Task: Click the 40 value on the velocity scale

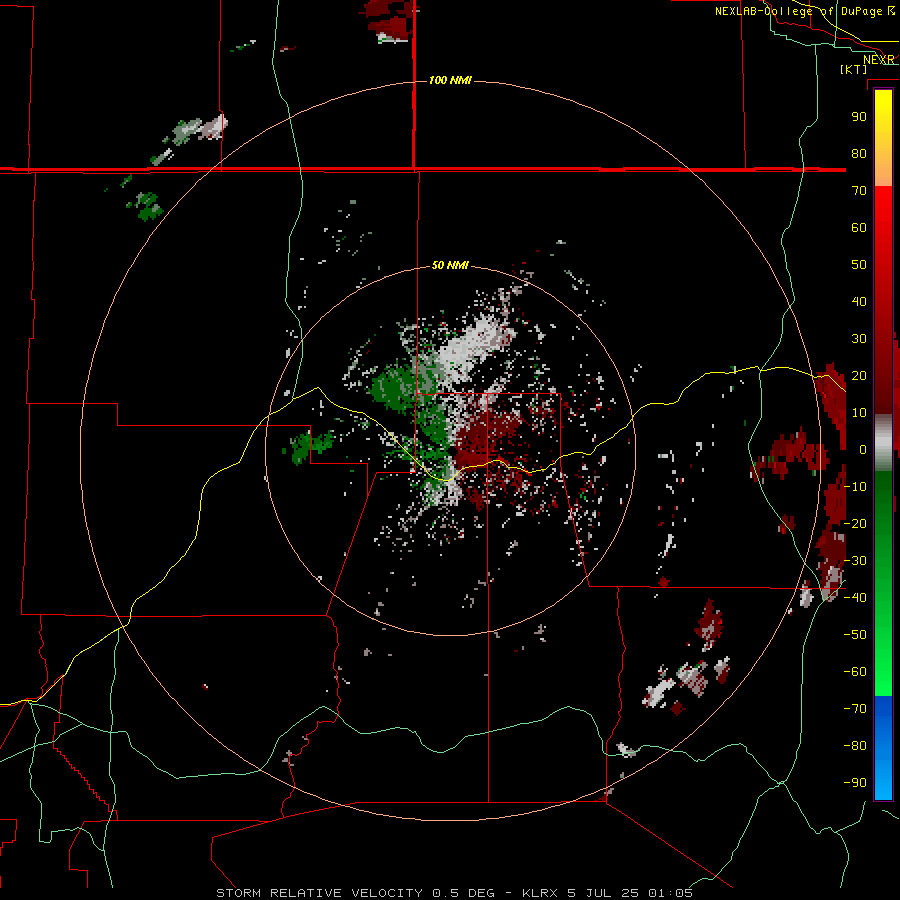Action: point(859,302)
